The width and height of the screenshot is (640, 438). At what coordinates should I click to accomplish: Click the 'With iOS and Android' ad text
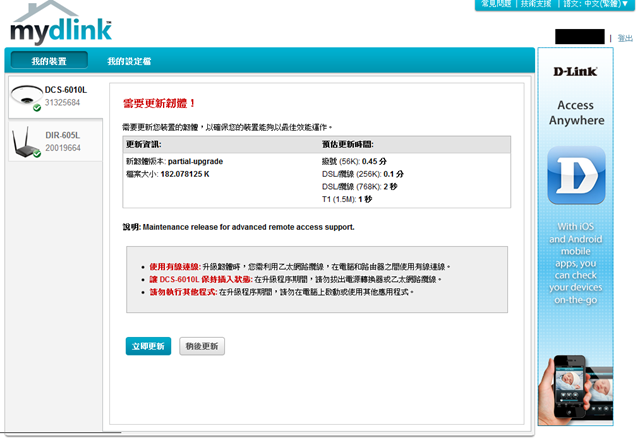[x=576, y=263]
